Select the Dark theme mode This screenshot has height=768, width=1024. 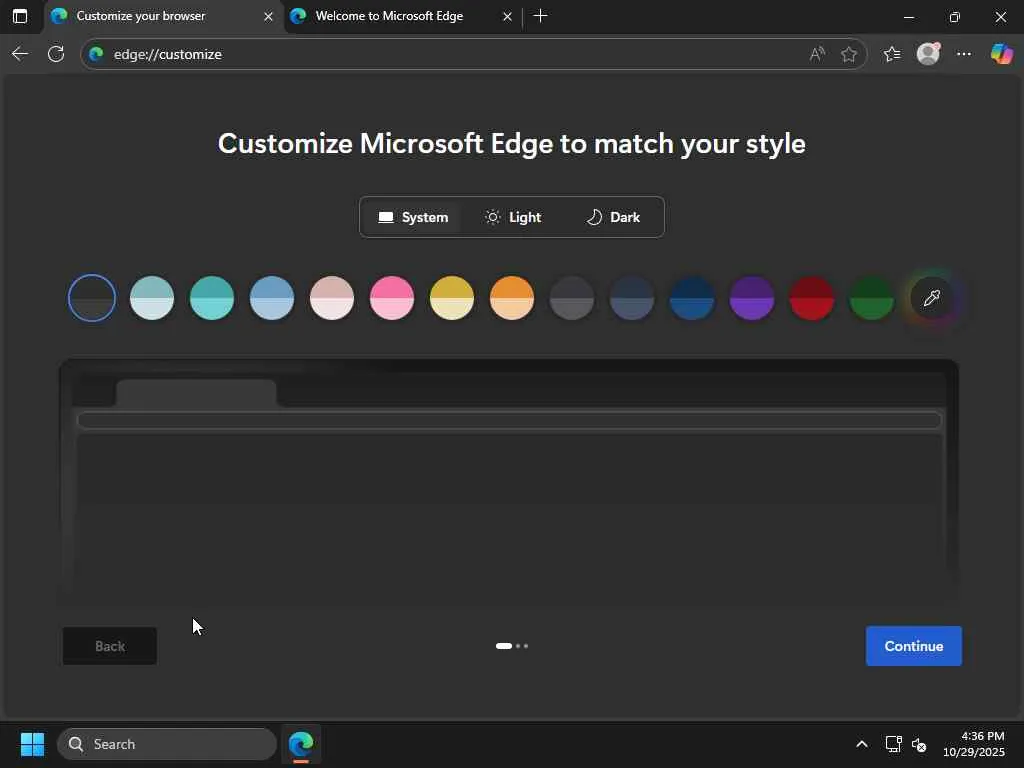click(x=613, y=217)
